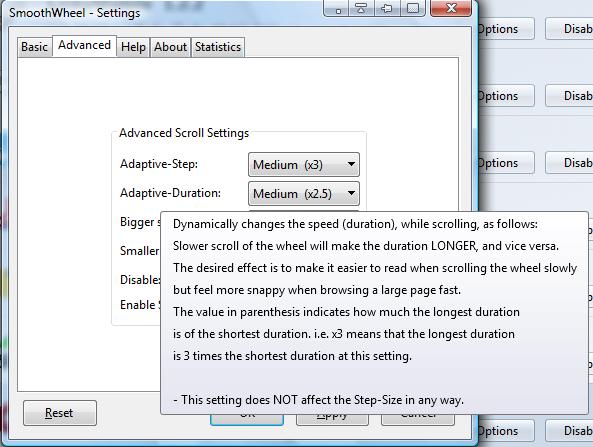Go to the About tab
The image size is (593, 447).
point(171,47)
